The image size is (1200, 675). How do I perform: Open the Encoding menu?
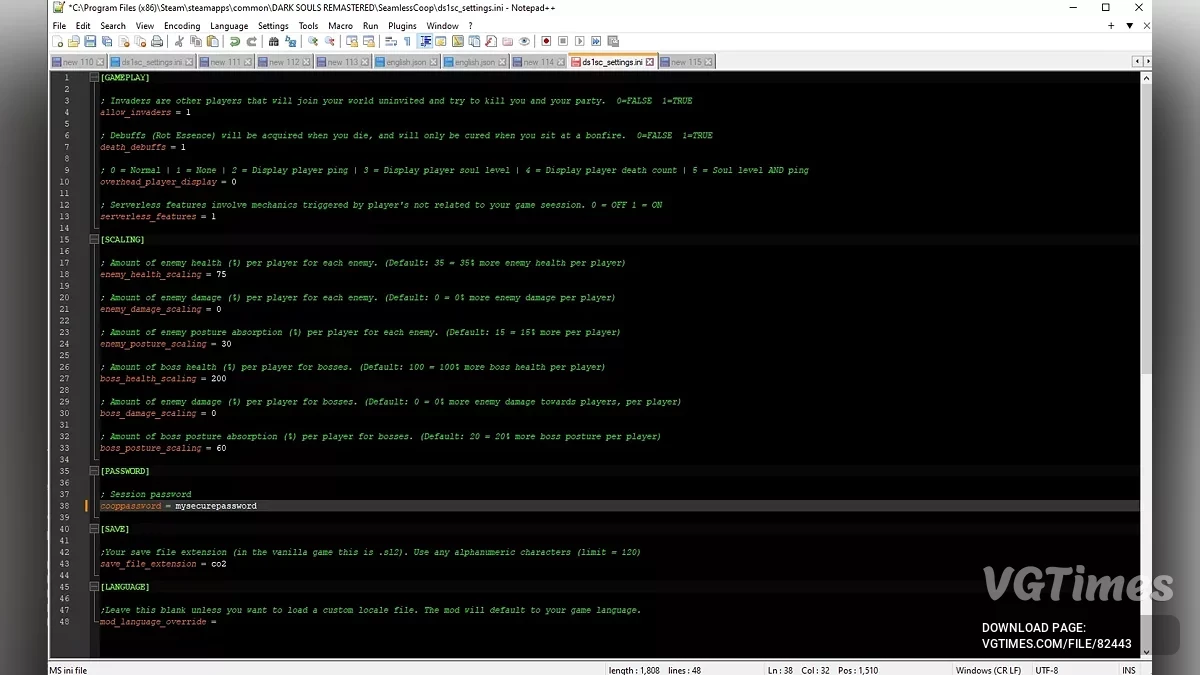[182, 26]
